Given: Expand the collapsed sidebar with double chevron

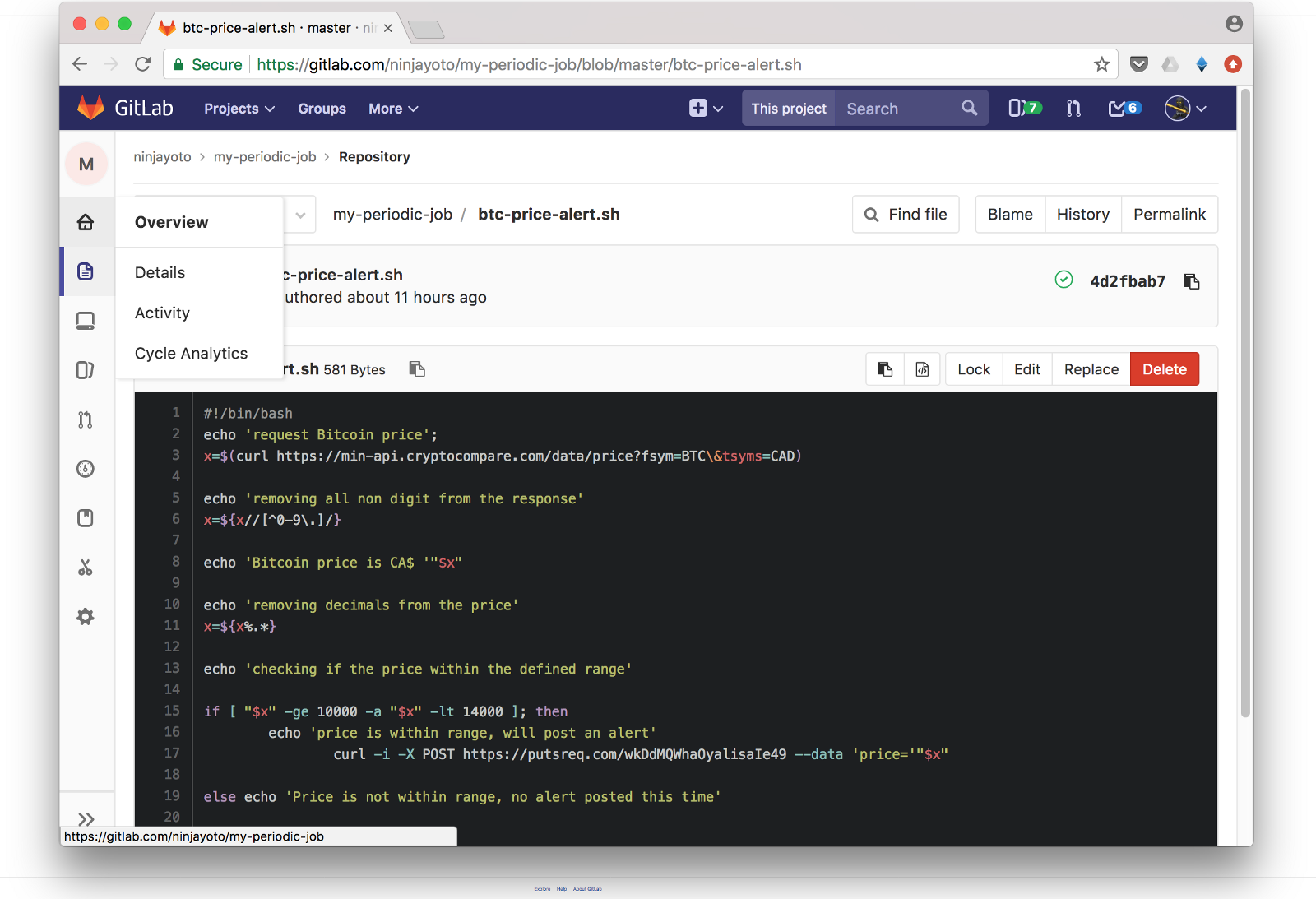Looking at the screenshot, I should [86, 819].
